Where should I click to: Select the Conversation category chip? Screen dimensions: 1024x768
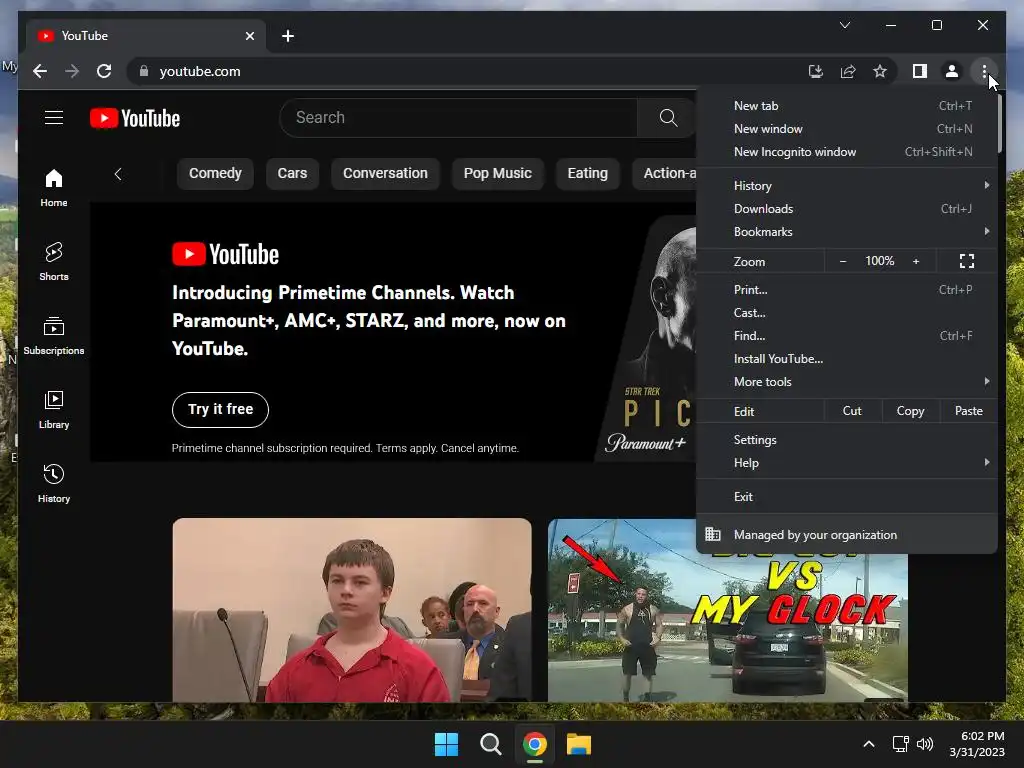click(x=385, y=173)
